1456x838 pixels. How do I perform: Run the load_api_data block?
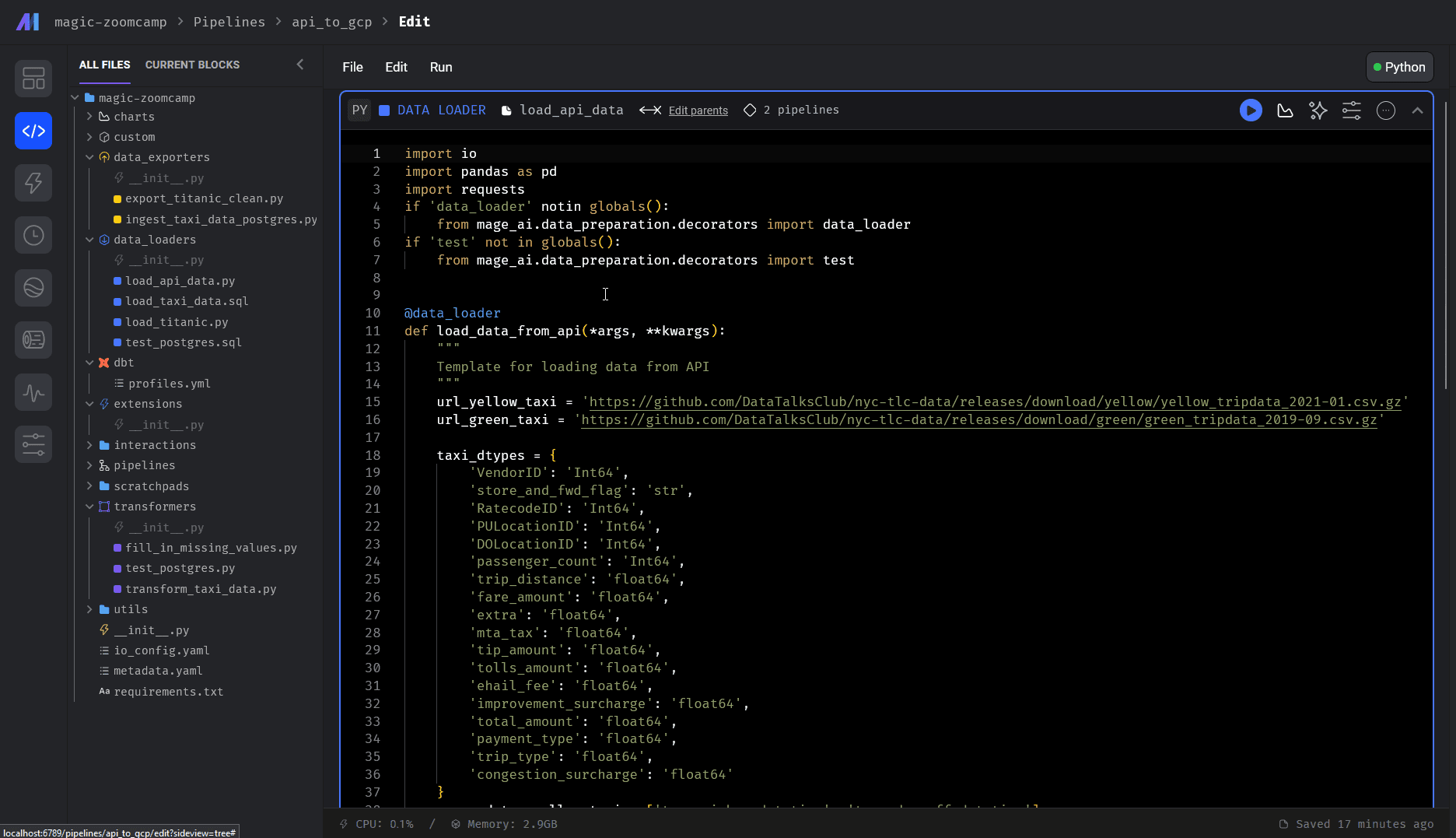tap(1251, 110)
